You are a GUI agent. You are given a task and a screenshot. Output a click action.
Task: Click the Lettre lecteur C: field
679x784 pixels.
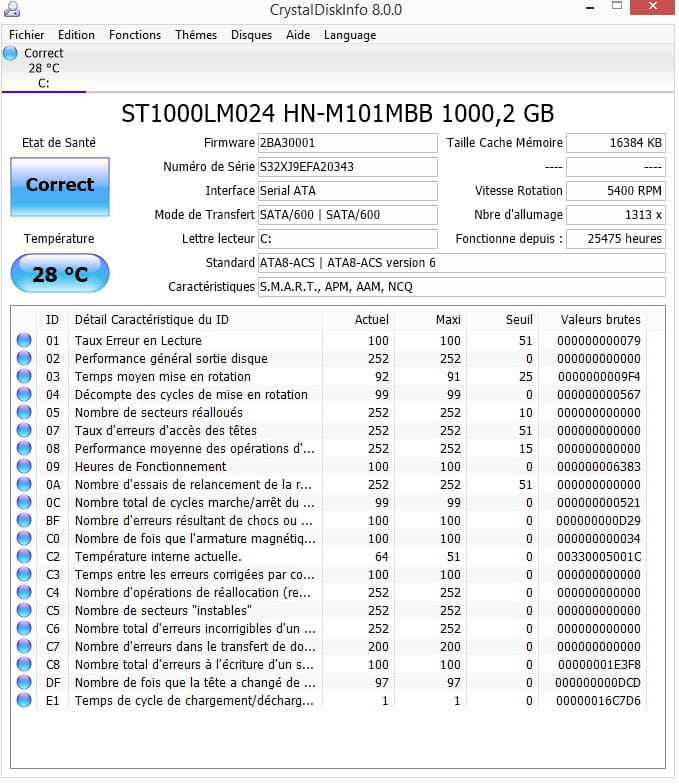(x=348, y=239)
